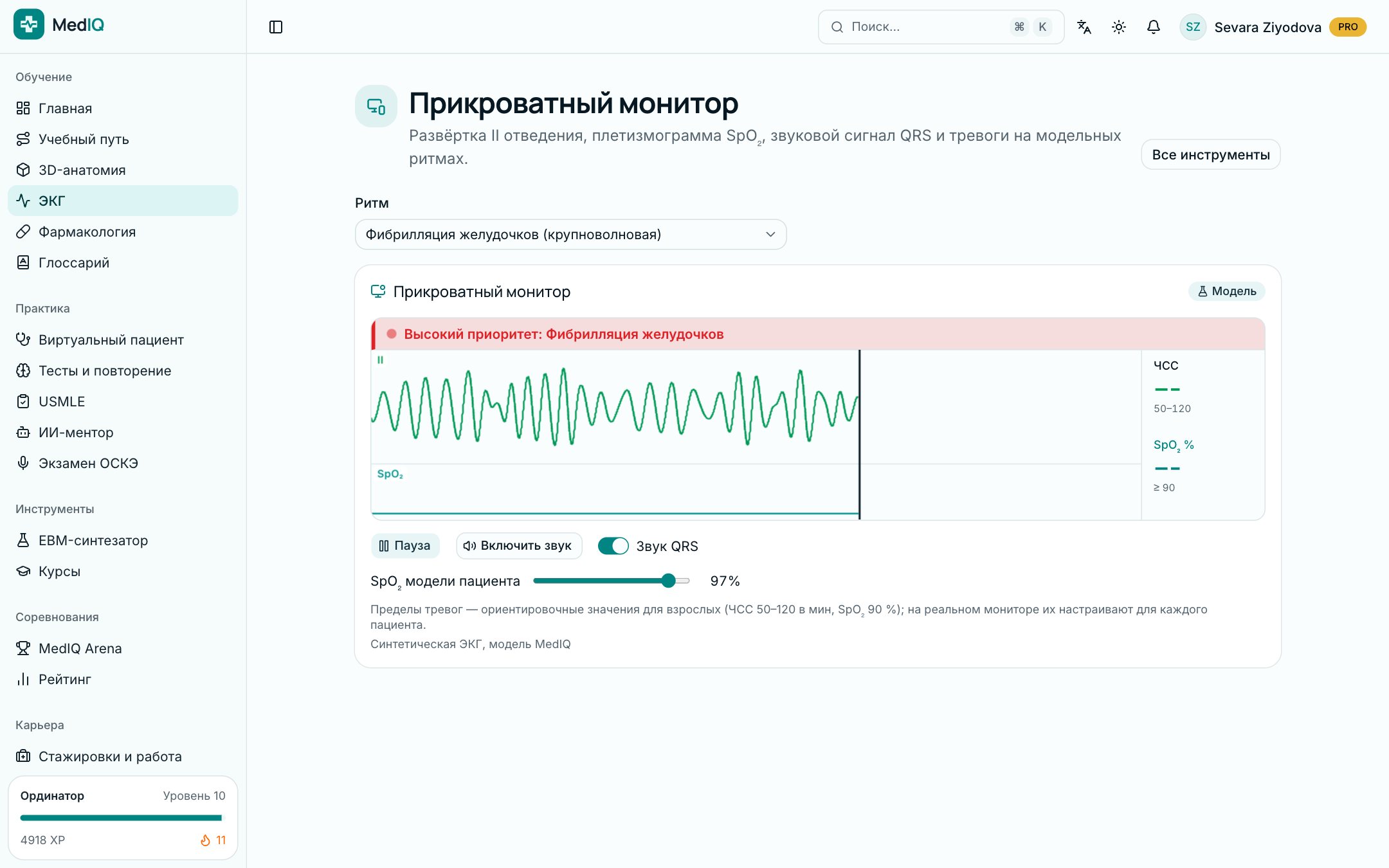
Task: Click the high priority alarm banner
Action: tap(818, 334)
